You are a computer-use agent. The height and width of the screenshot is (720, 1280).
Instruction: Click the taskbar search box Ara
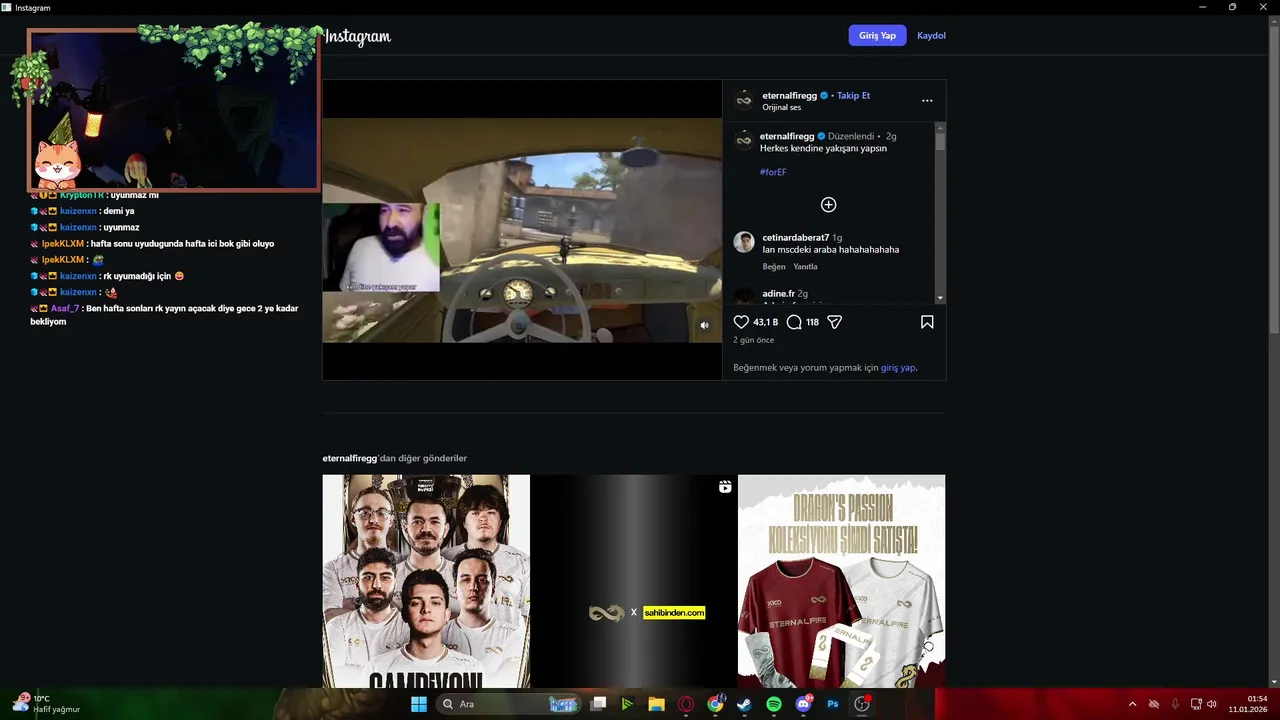[510, 704]
